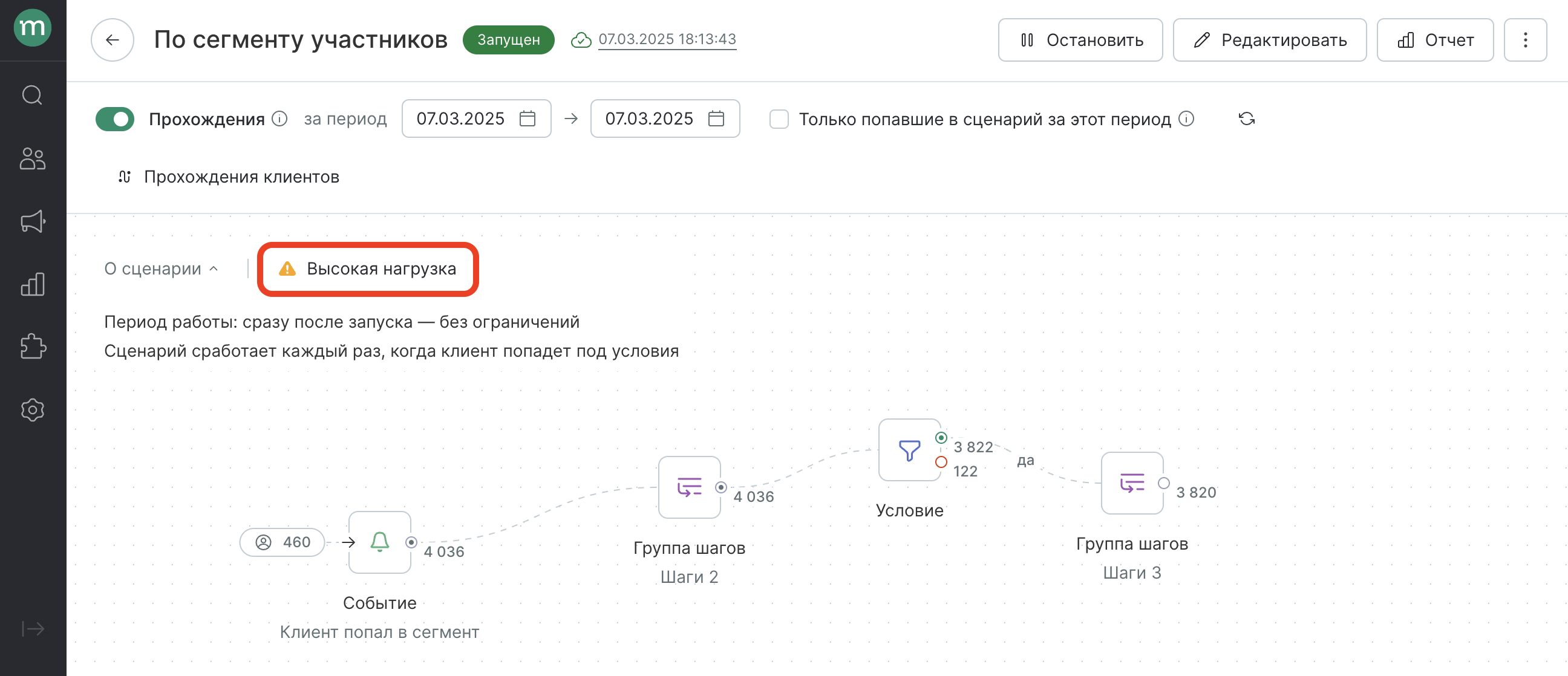This screenshot has height=676, width=1568.
Task: Show info tooltip next to Прохождения
Action: 279,119
